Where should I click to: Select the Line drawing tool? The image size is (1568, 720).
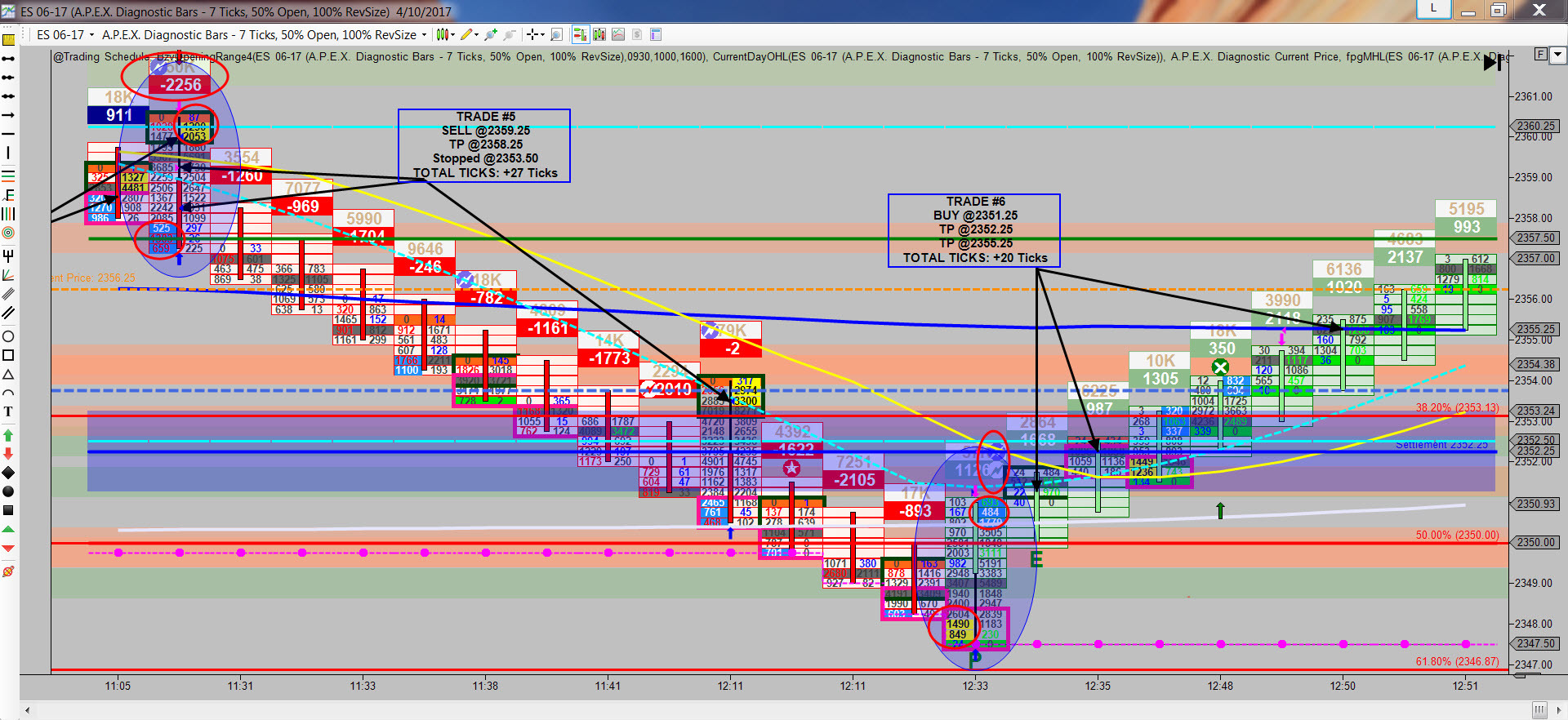[8, 59]
